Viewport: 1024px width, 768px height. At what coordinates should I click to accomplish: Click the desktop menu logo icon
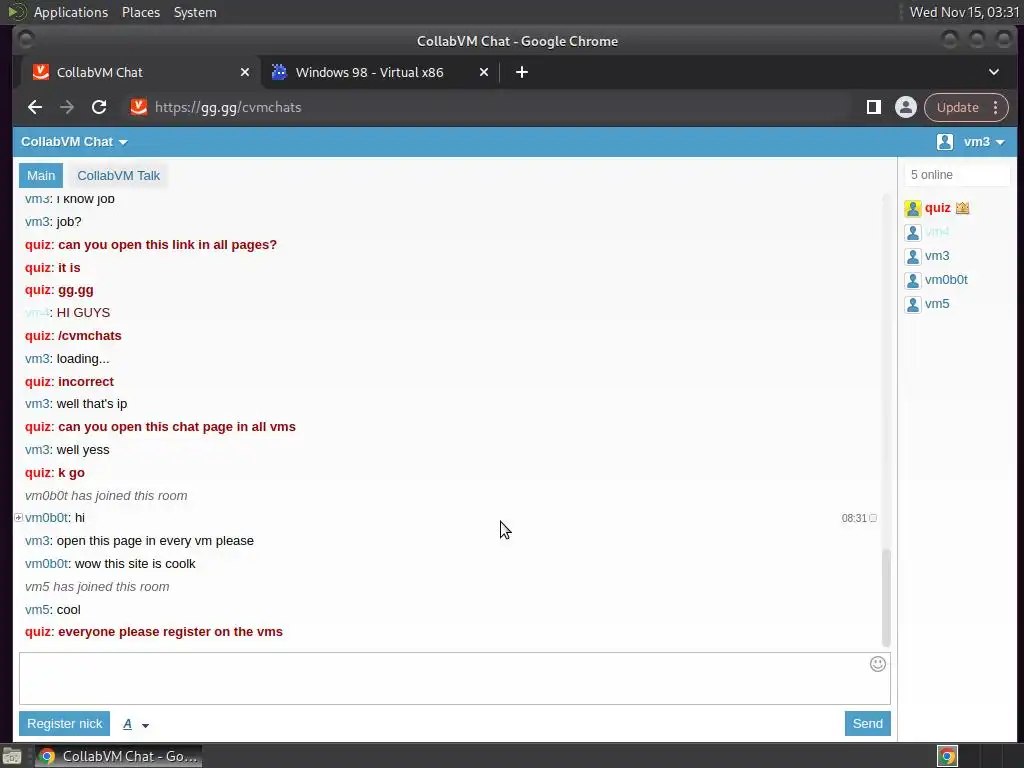pos(16,12)
